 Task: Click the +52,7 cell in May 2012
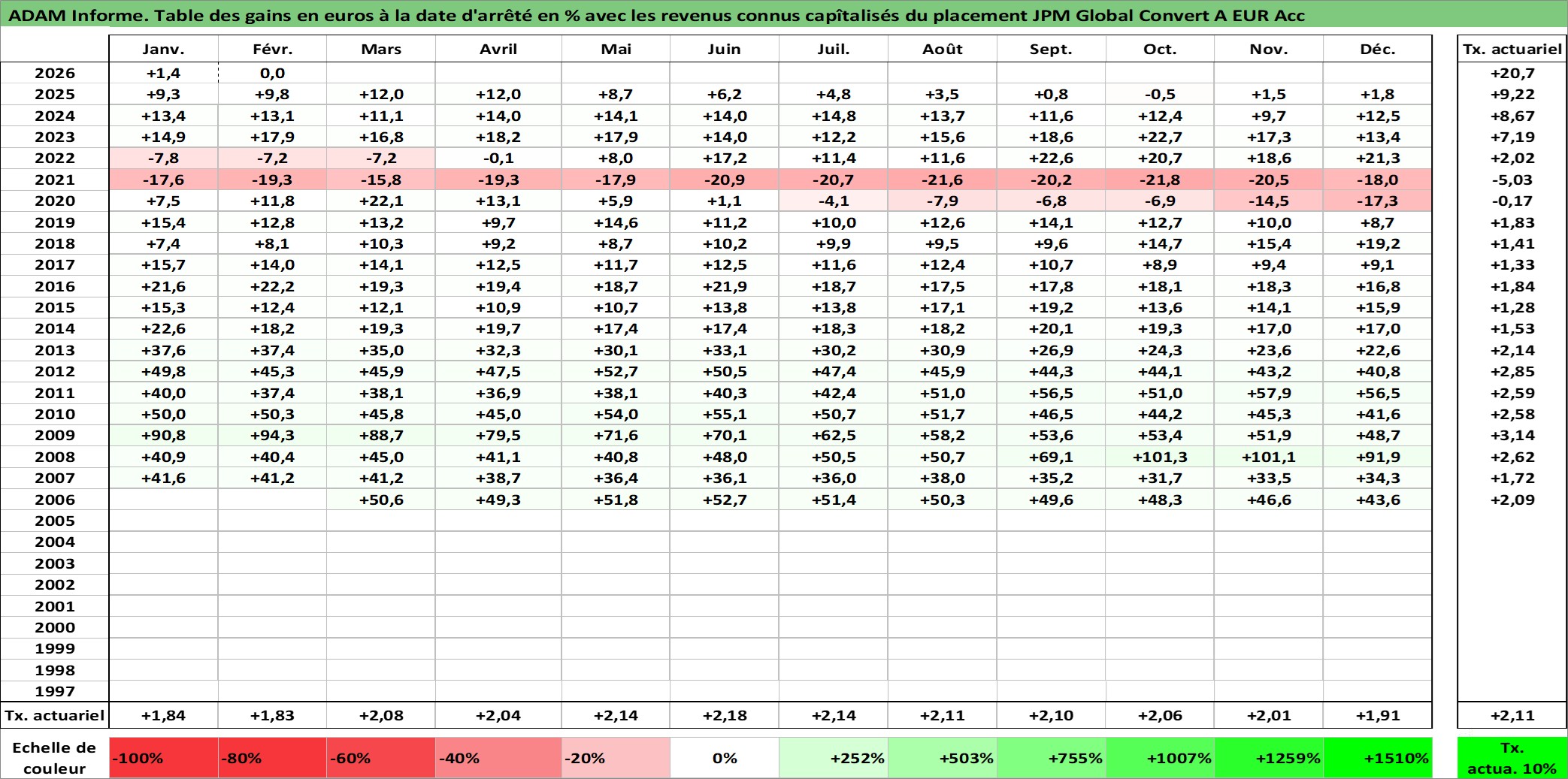pyautogui.click(x=616, y=371)
